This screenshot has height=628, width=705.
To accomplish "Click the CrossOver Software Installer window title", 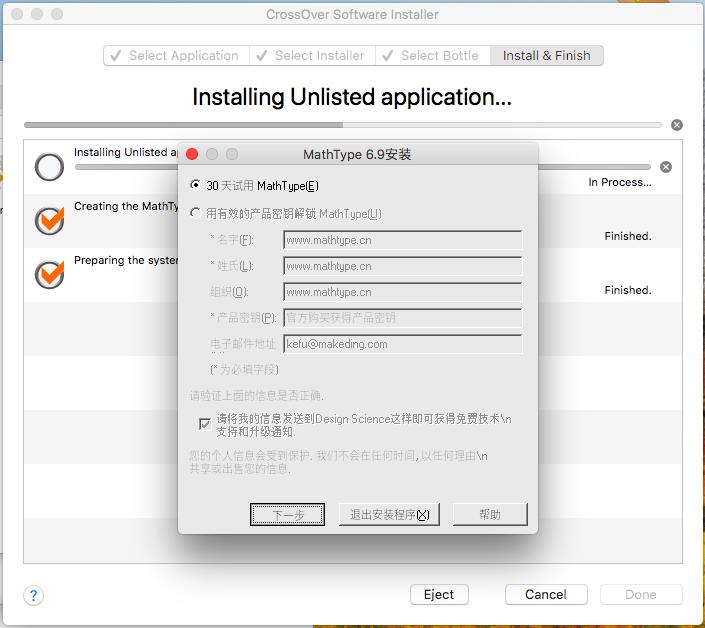I will point(352,14).
